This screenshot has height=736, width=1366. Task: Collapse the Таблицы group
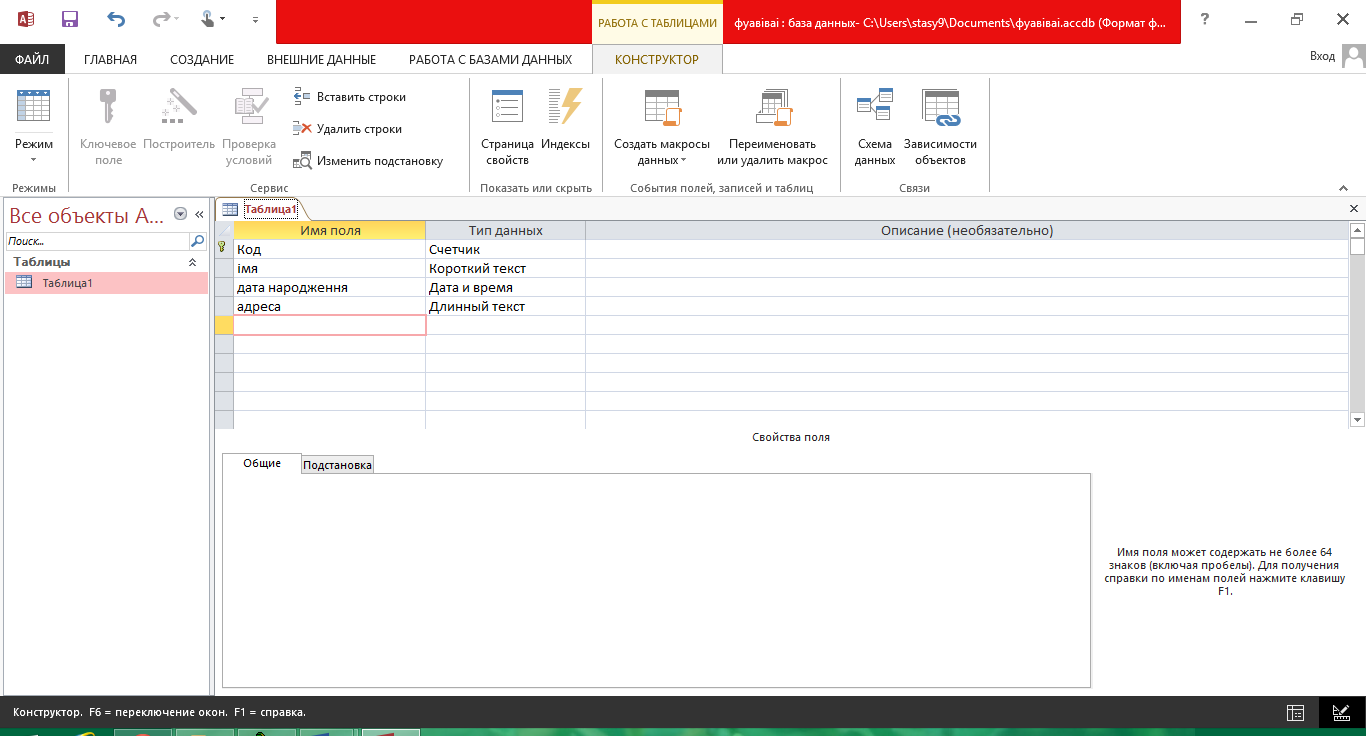193,262
